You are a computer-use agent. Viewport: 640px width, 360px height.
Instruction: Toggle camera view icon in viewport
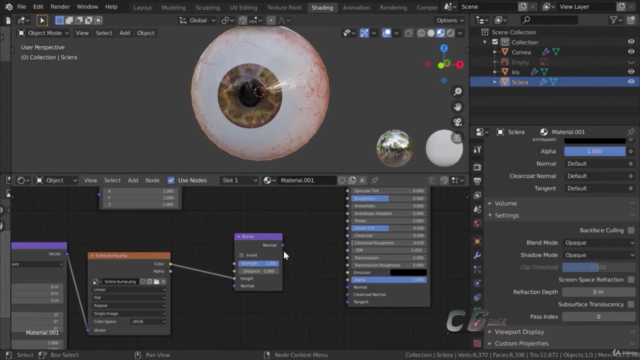[x=458, y=122]
